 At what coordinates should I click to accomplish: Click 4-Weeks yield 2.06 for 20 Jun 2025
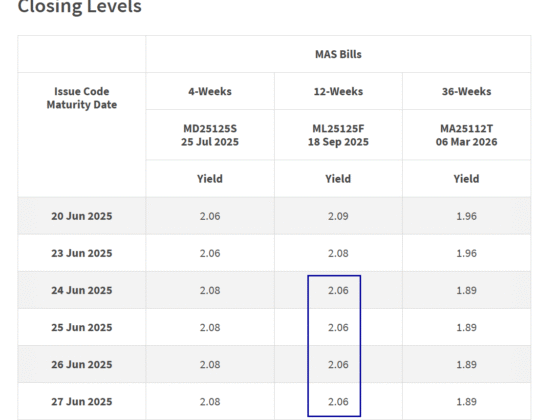210,216
